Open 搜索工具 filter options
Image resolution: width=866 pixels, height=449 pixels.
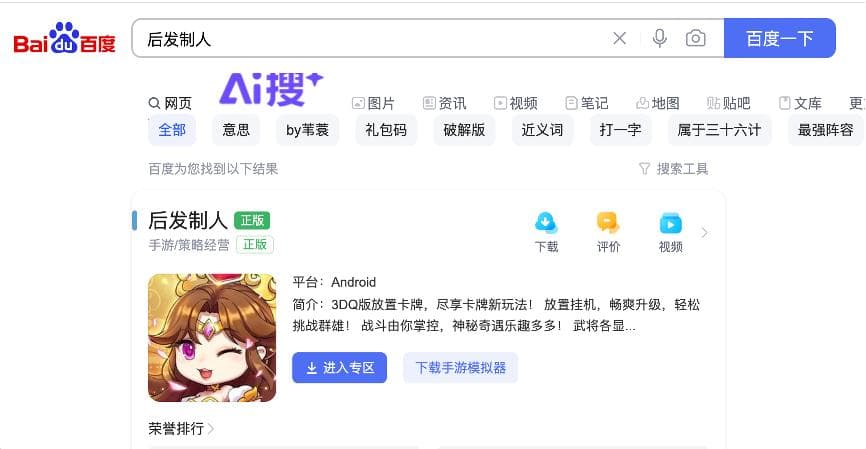pos(673,169)
